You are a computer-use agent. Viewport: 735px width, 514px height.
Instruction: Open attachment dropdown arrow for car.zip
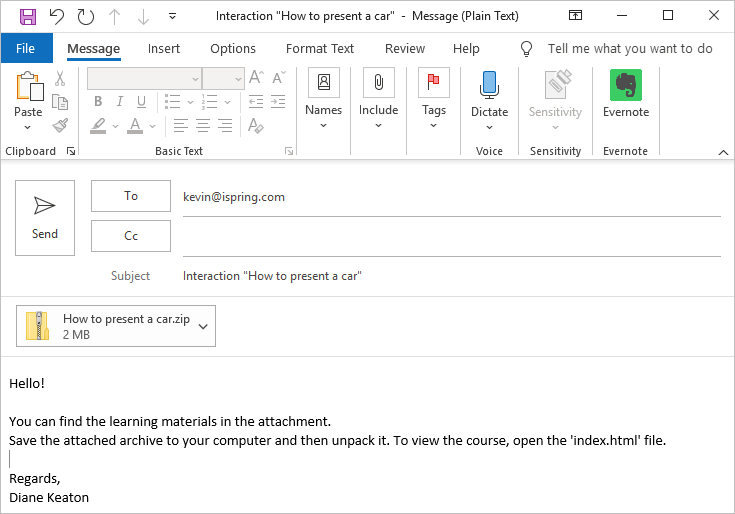[203, 327]
